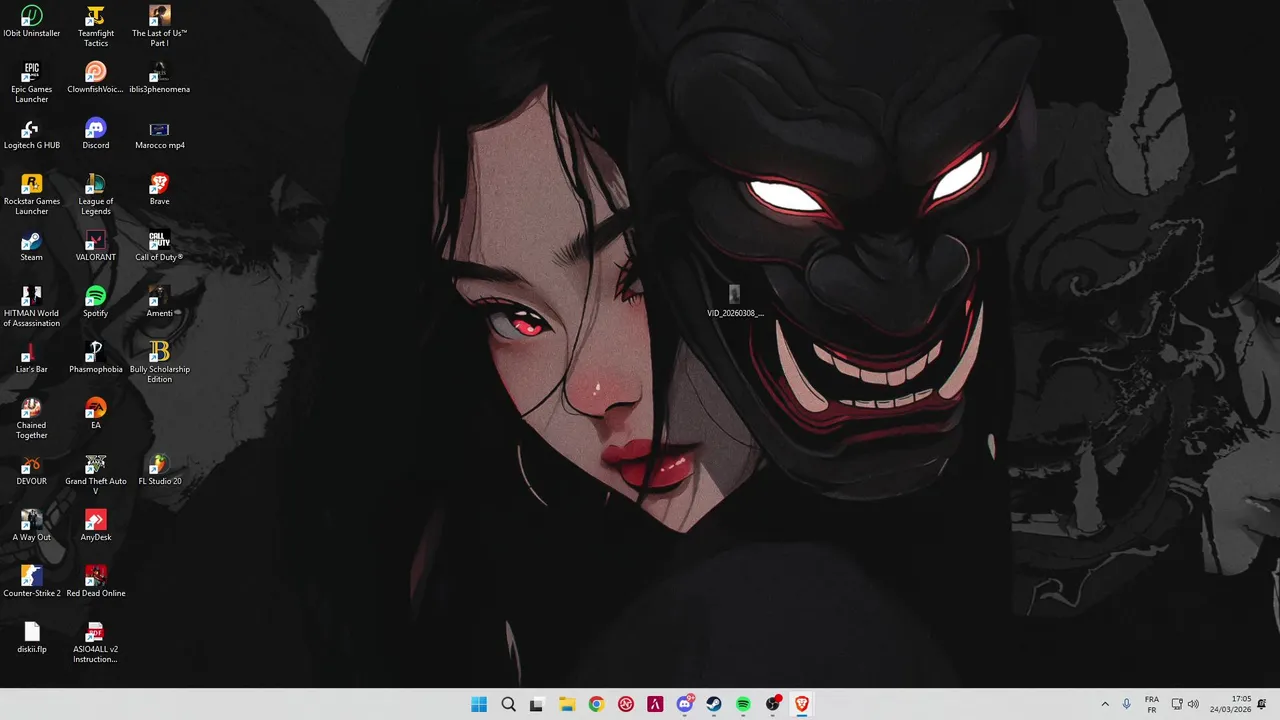This screenshot has height=720, width=1280.
Task: Select the Steam desktop shortcut
Action: (32, 246)
